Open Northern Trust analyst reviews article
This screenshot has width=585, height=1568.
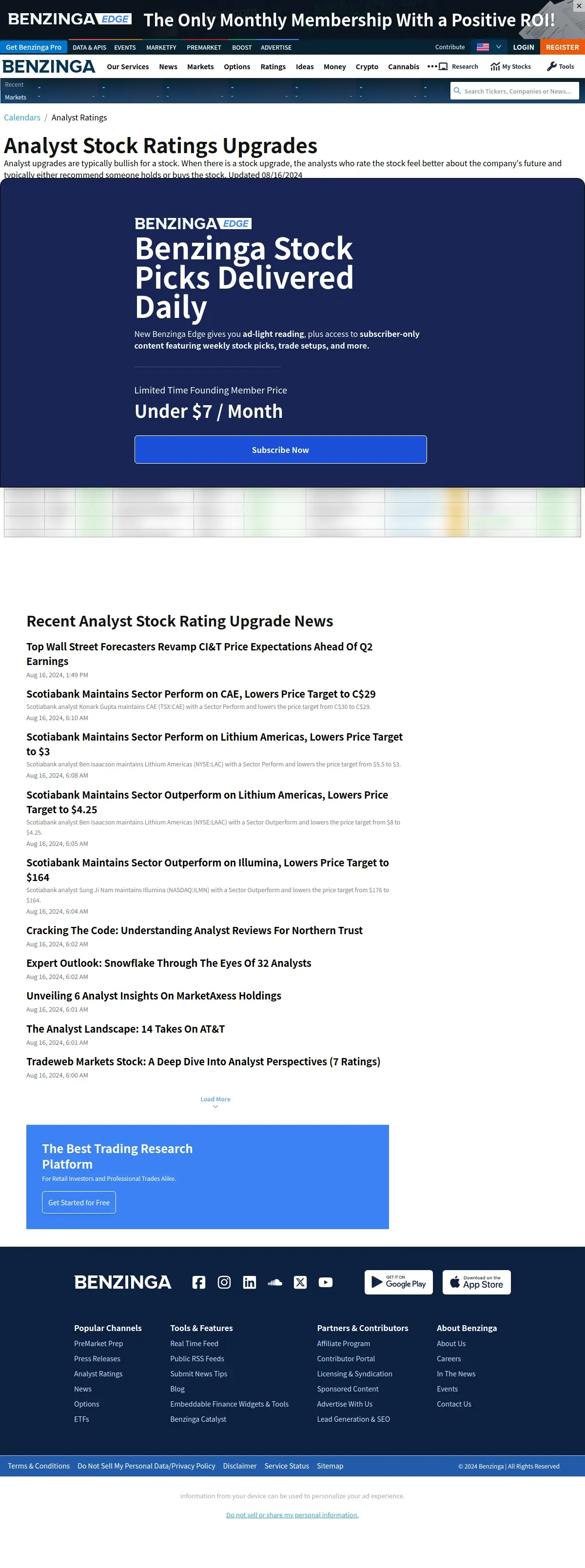click(x=194, y=930)
